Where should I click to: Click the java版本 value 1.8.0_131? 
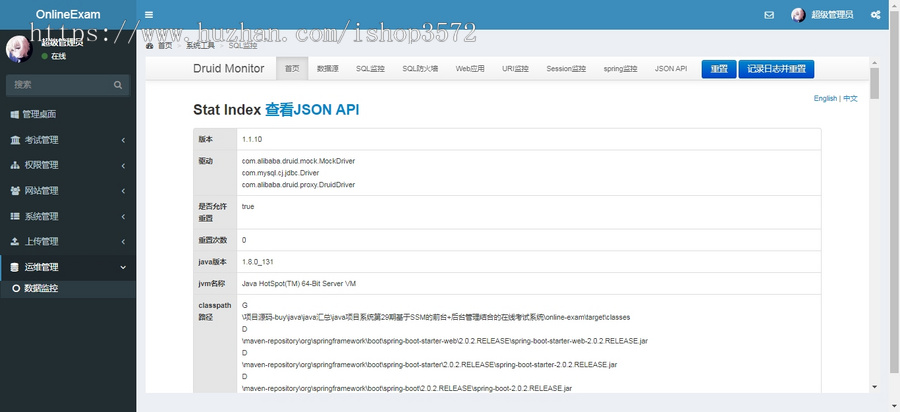coord(257,262)
